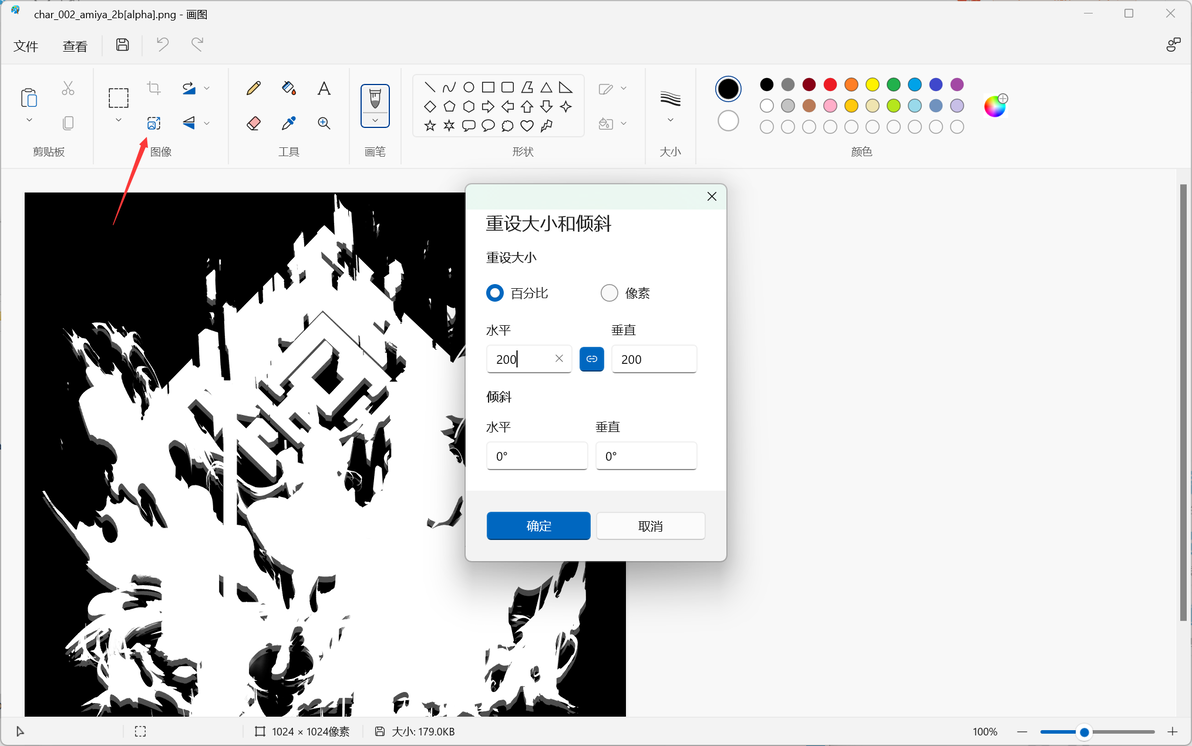
Task: Click the 1024 × 1024像素 status text
Action: [x=311, y=732]
